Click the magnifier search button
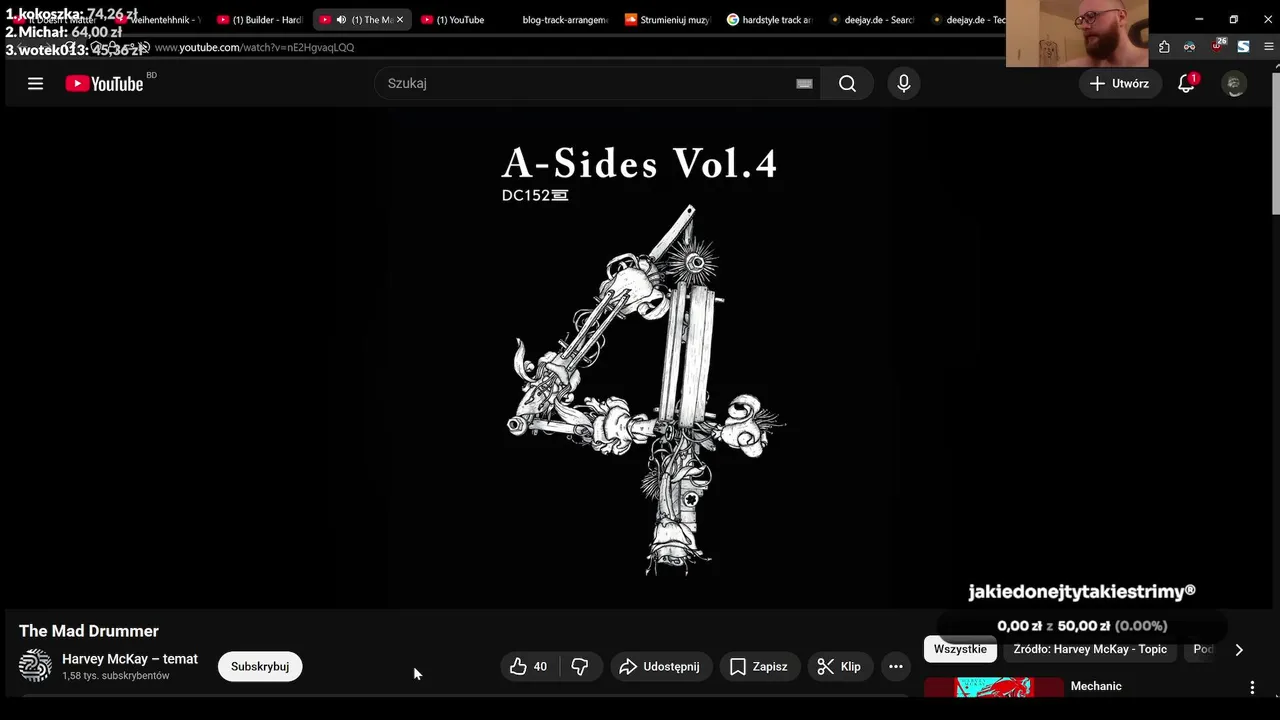 coord(848,84)
